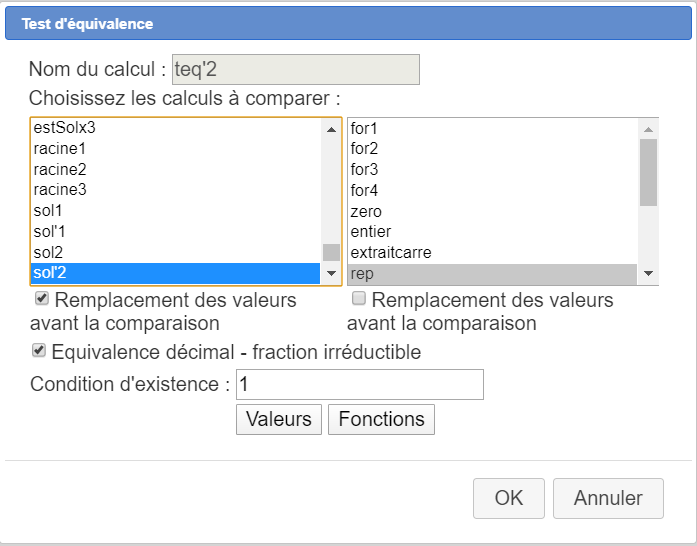Pick 'sol'2' in left list
Image resolution: width=697 pixels, height=546 pixels.
(x=50, y=273)
